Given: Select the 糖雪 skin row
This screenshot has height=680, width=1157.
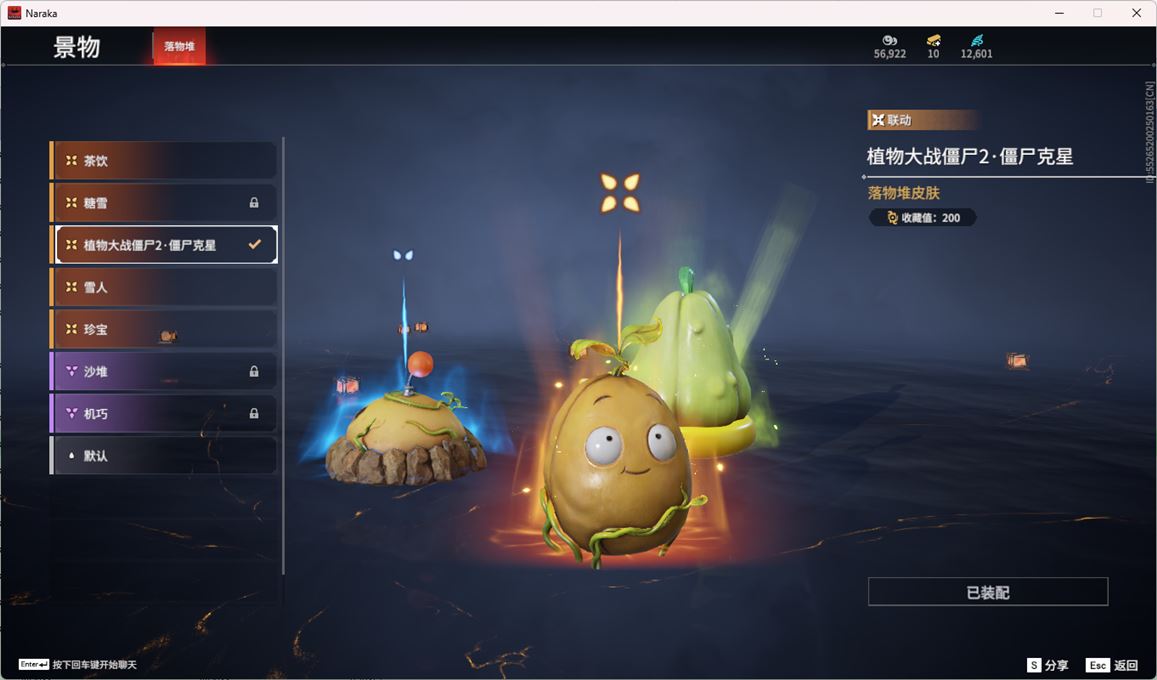Looking at the screenshot, I should [x=163, y=202].
